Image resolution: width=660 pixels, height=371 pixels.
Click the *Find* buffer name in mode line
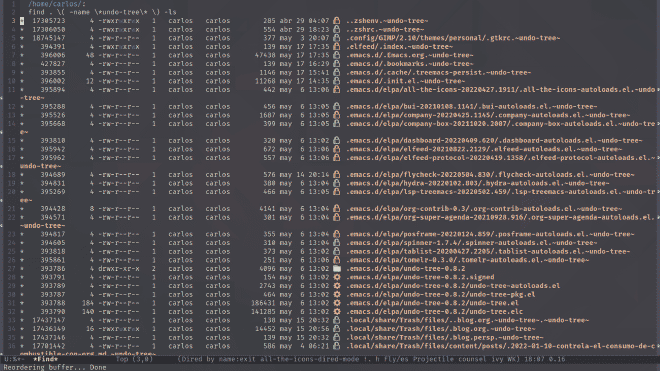[x=45, y=359]
